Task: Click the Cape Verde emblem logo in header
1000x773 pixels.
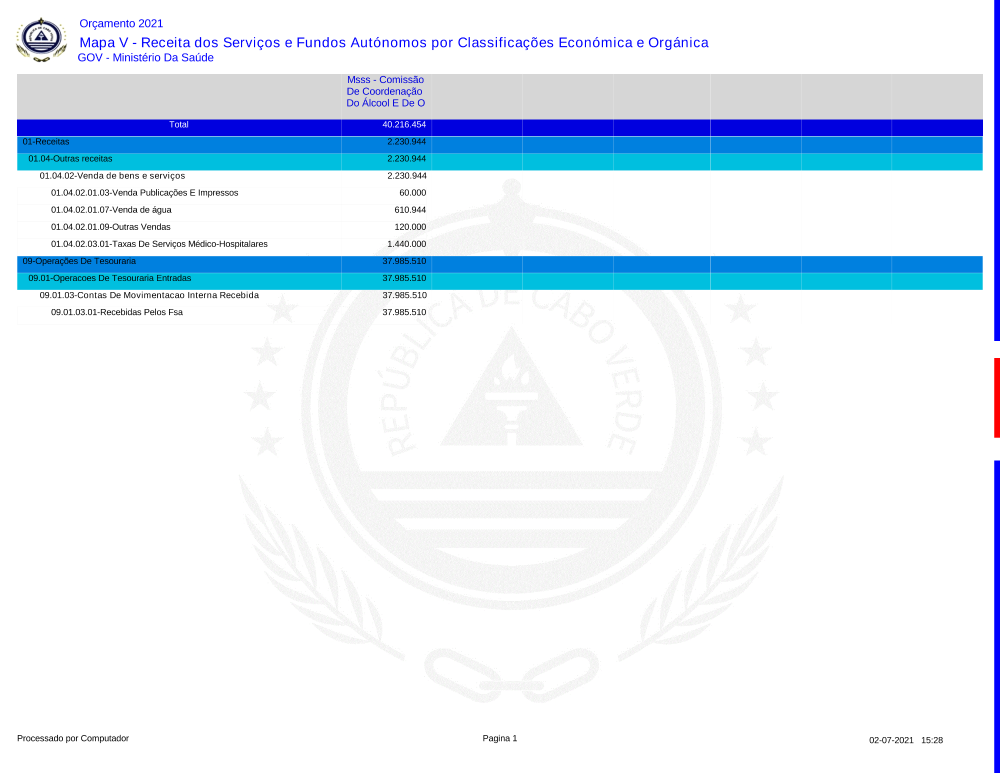Action: pyautogui.click(x=41, y=39)
